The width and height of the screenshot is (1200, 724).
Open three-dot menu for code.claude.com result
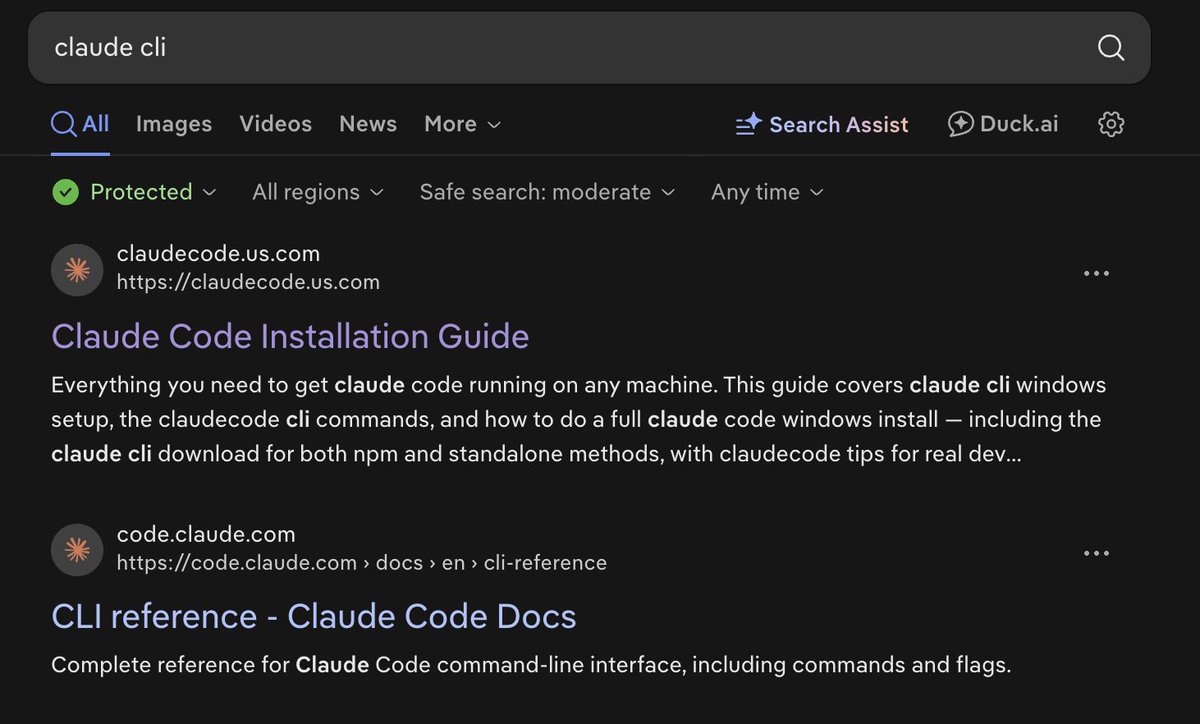coord(1097,553)
